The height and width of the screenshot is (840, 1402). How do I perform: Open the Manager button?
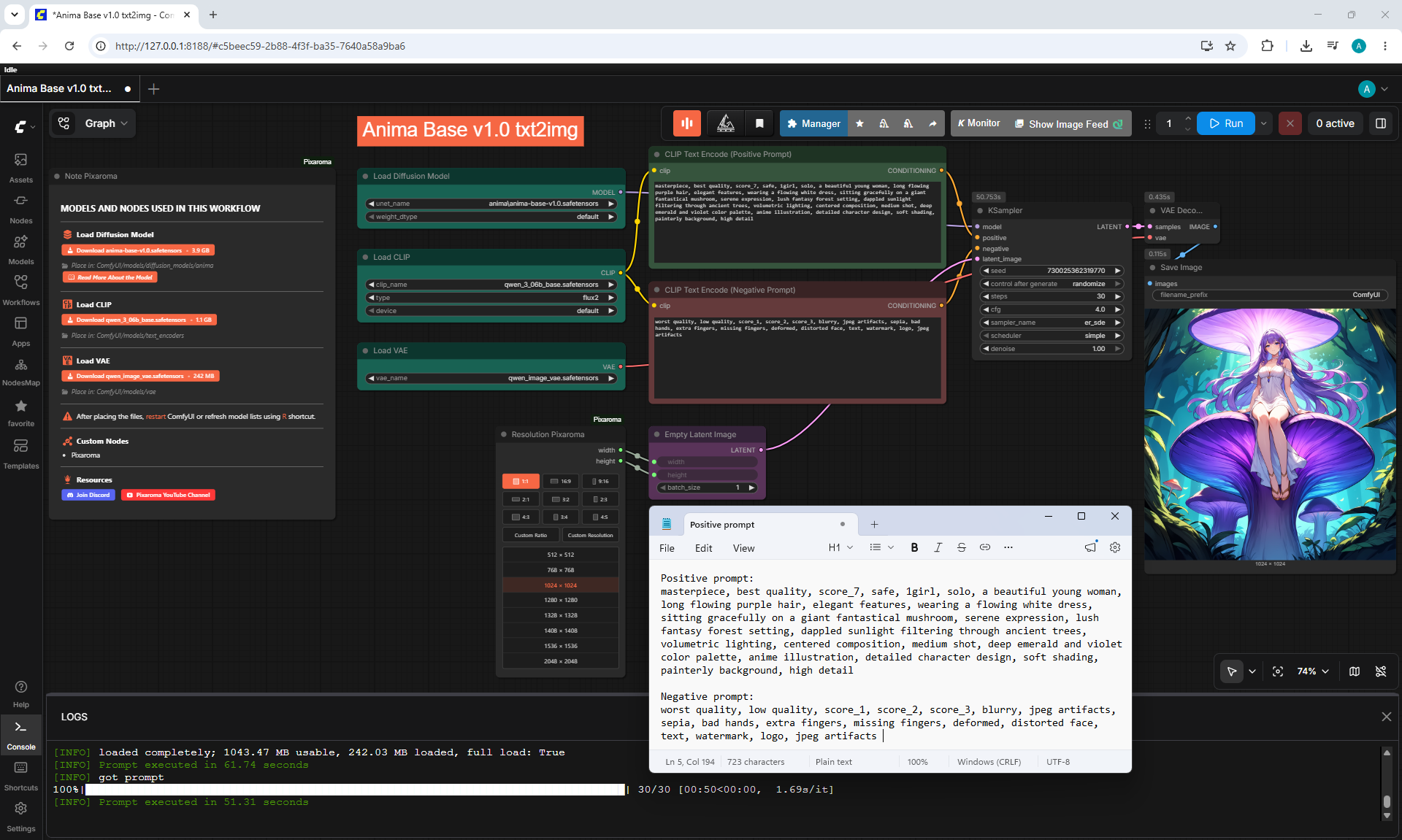(x=813, y=123)
